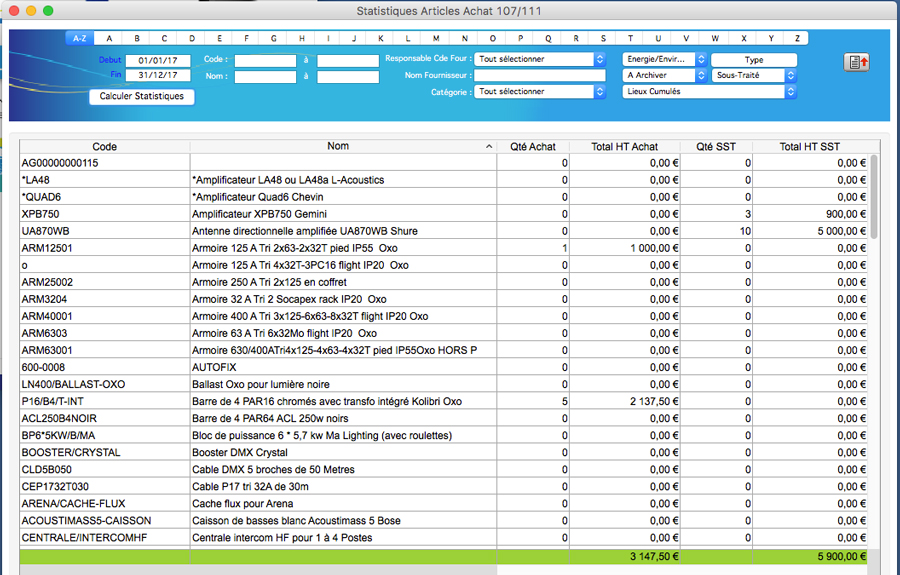
Task: Sort by Qté SST column header
Action: [716, 147]
